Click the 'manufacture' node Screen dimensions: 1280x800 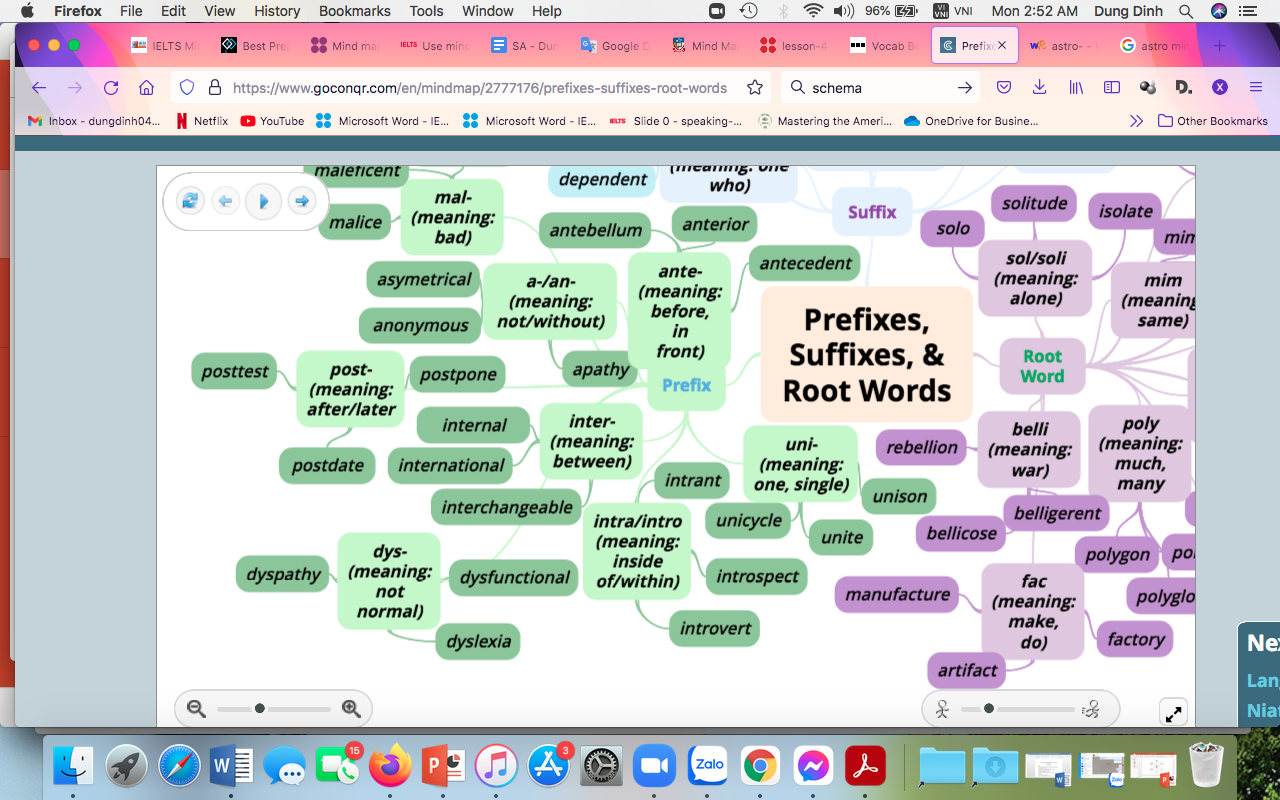pos(897,594)
